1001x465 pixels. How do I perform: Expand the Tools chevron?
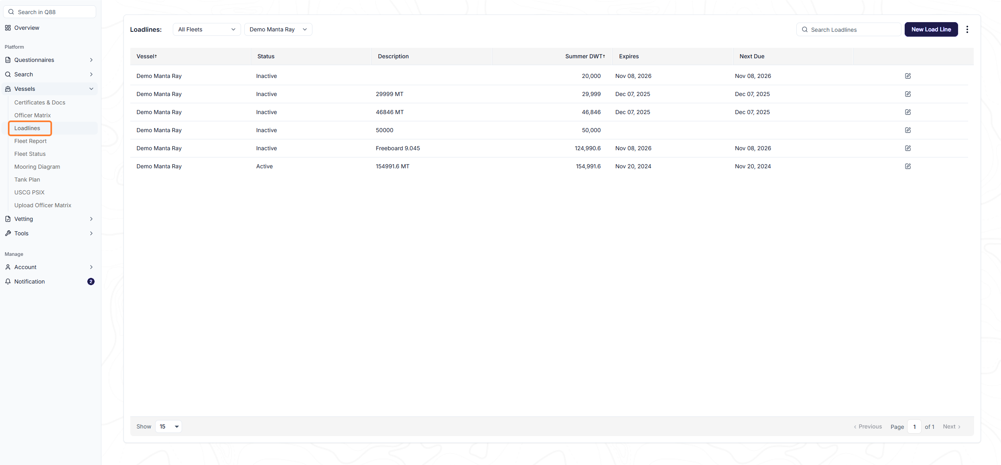91,233
